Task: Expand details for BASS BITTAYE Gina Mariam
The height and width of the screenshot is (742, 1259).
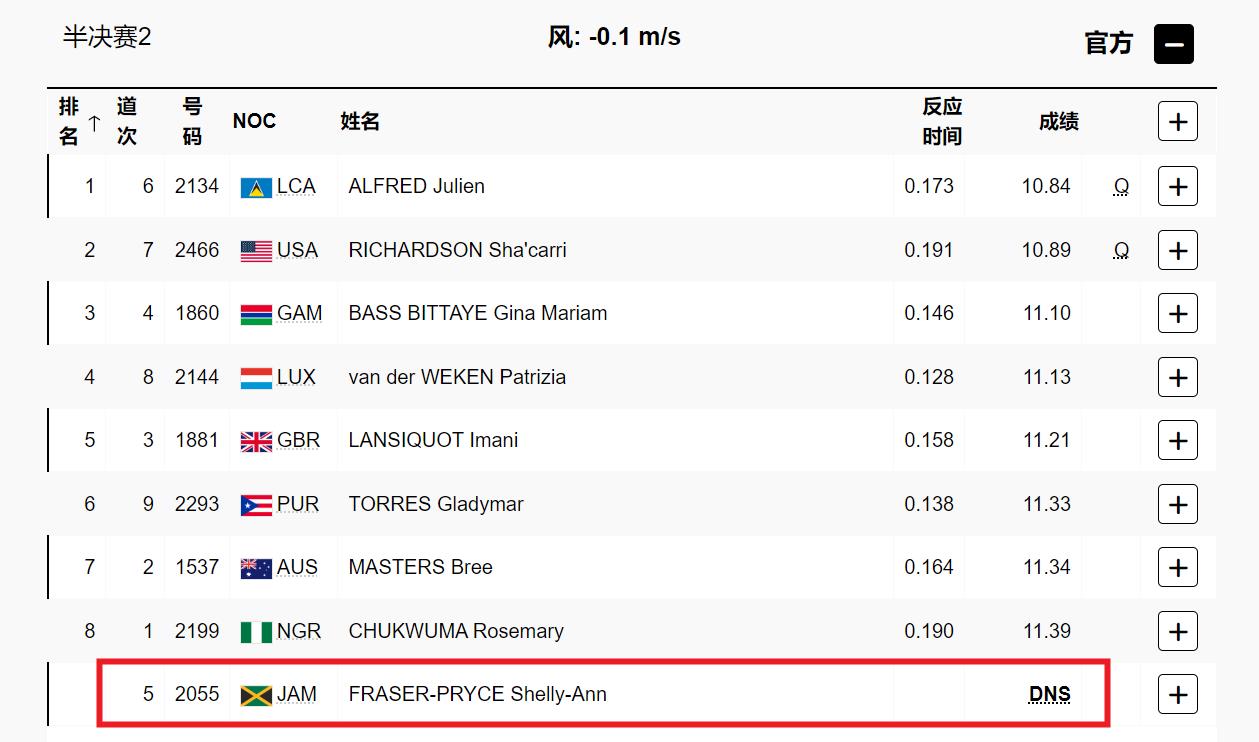Action: [1178, 313]
